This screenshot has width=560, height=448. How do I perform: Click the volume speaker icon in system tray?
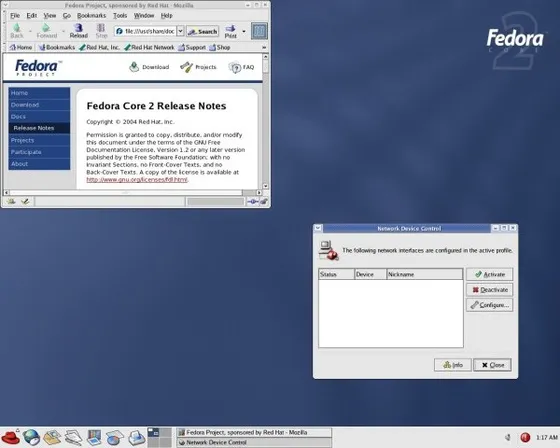tap(508, 437)
